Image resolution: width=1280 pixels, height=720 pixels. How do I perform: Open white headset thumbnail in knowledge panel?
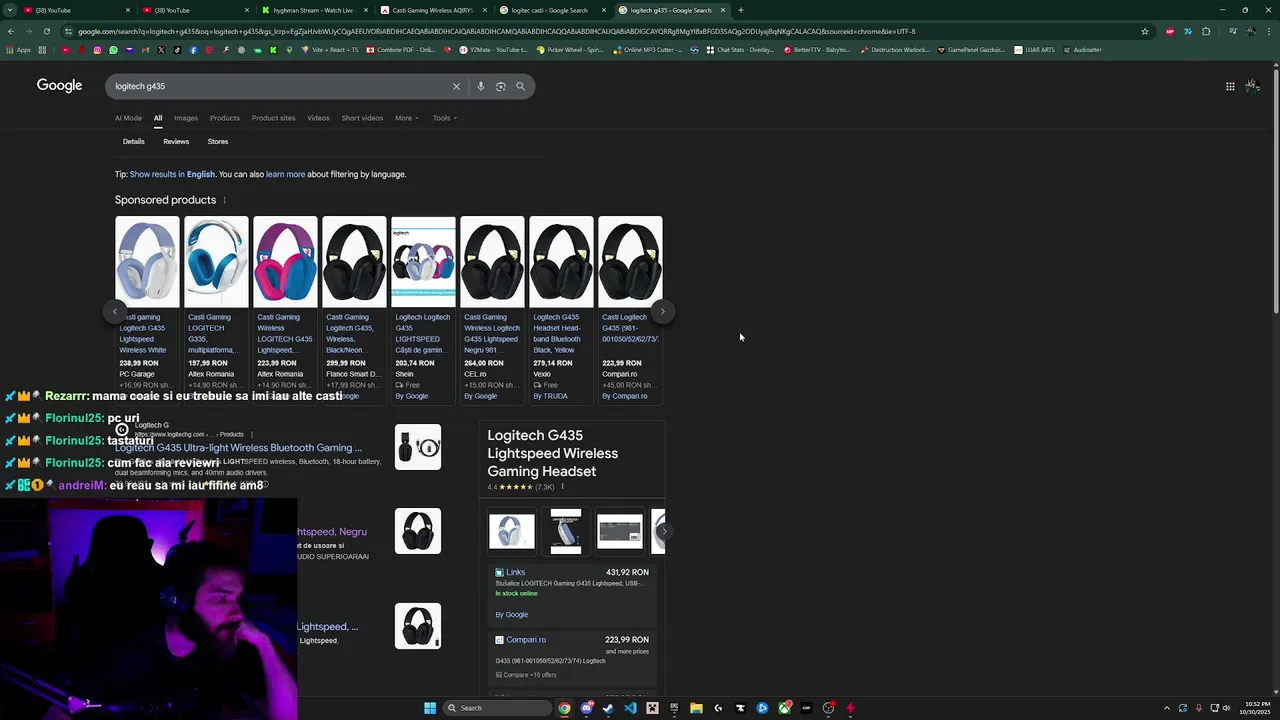tap(511, 531)
